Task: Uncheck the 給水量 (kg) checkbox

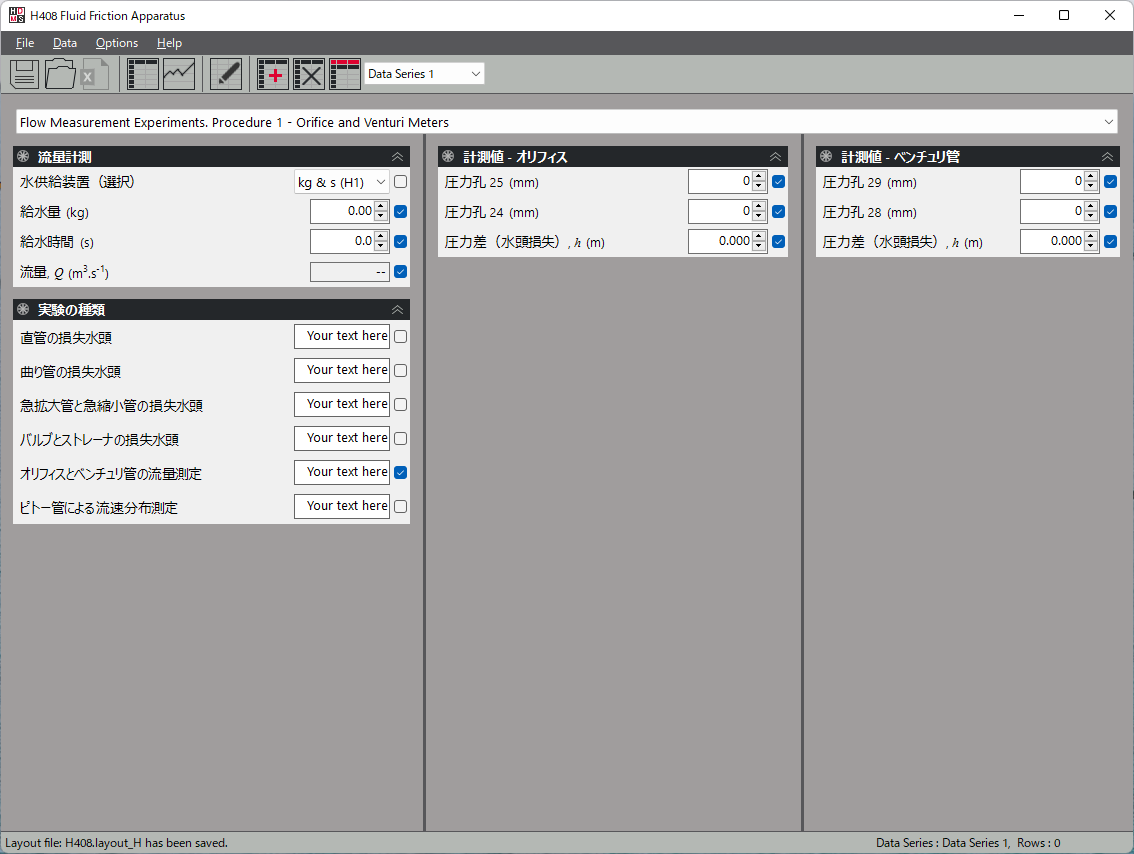Action: coord(401,211)
